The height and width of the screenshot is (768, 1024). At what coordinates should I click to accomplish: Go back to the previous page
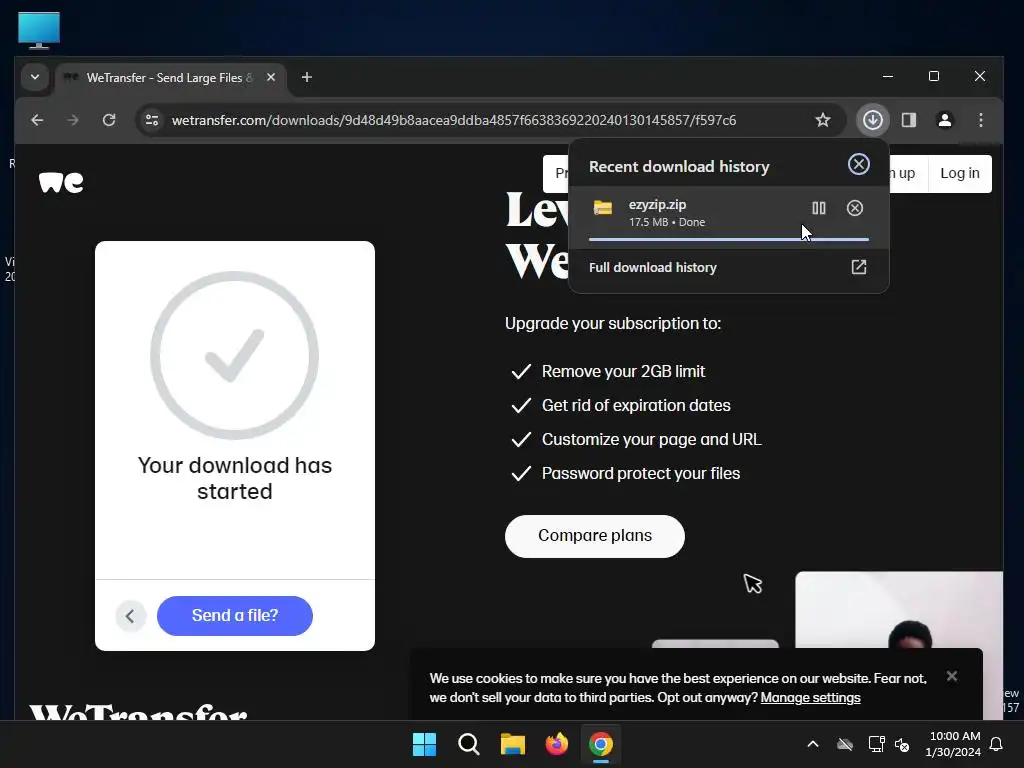pyautogui.click(x=37, y=120)
